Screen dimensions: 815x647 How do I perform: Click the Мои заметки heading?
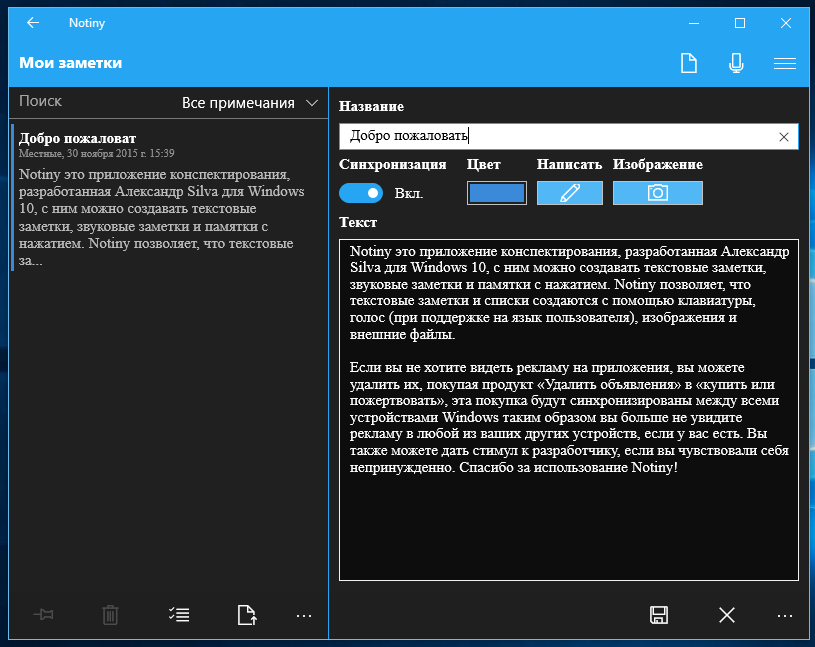(71, 63)
